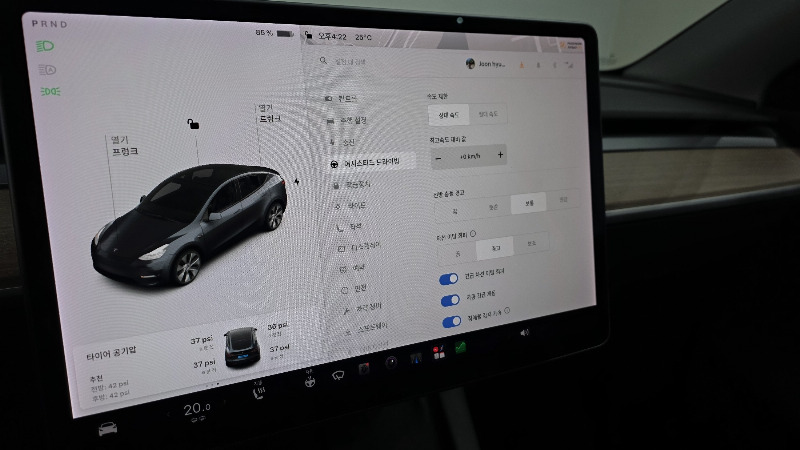The height and width of the screenshot is (450, 800).
Task: Toggle the first blue switch on
Action: pyautogui.click(x=448, y=279)
